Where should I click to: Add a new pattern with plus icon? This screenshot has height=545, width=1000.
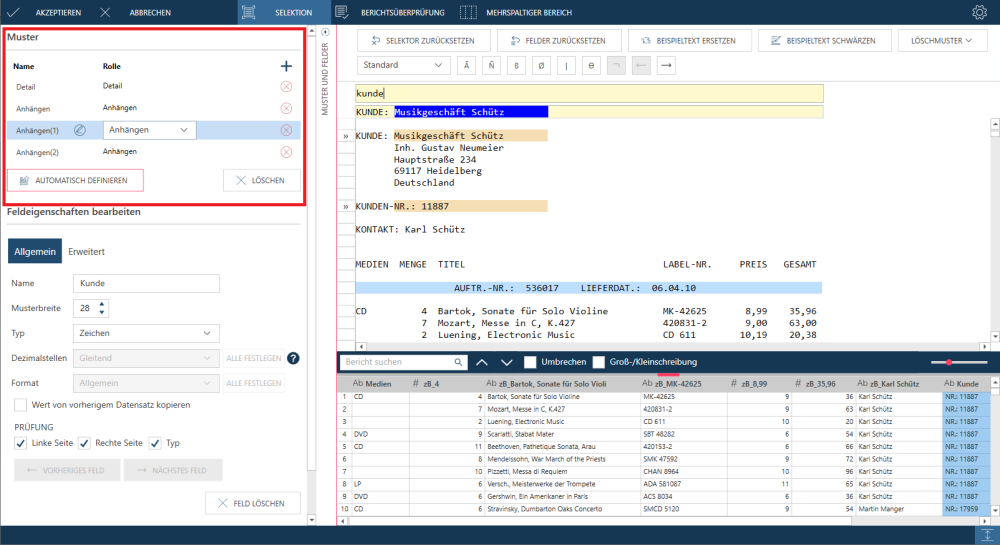click(x=286, y=66)
